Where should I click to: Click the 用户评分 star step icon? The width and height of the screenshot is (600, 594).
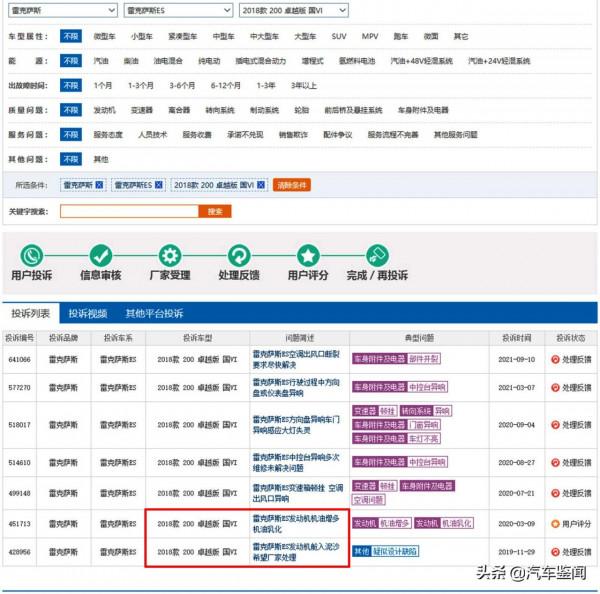pyautogui.click(x=308, y=255)
